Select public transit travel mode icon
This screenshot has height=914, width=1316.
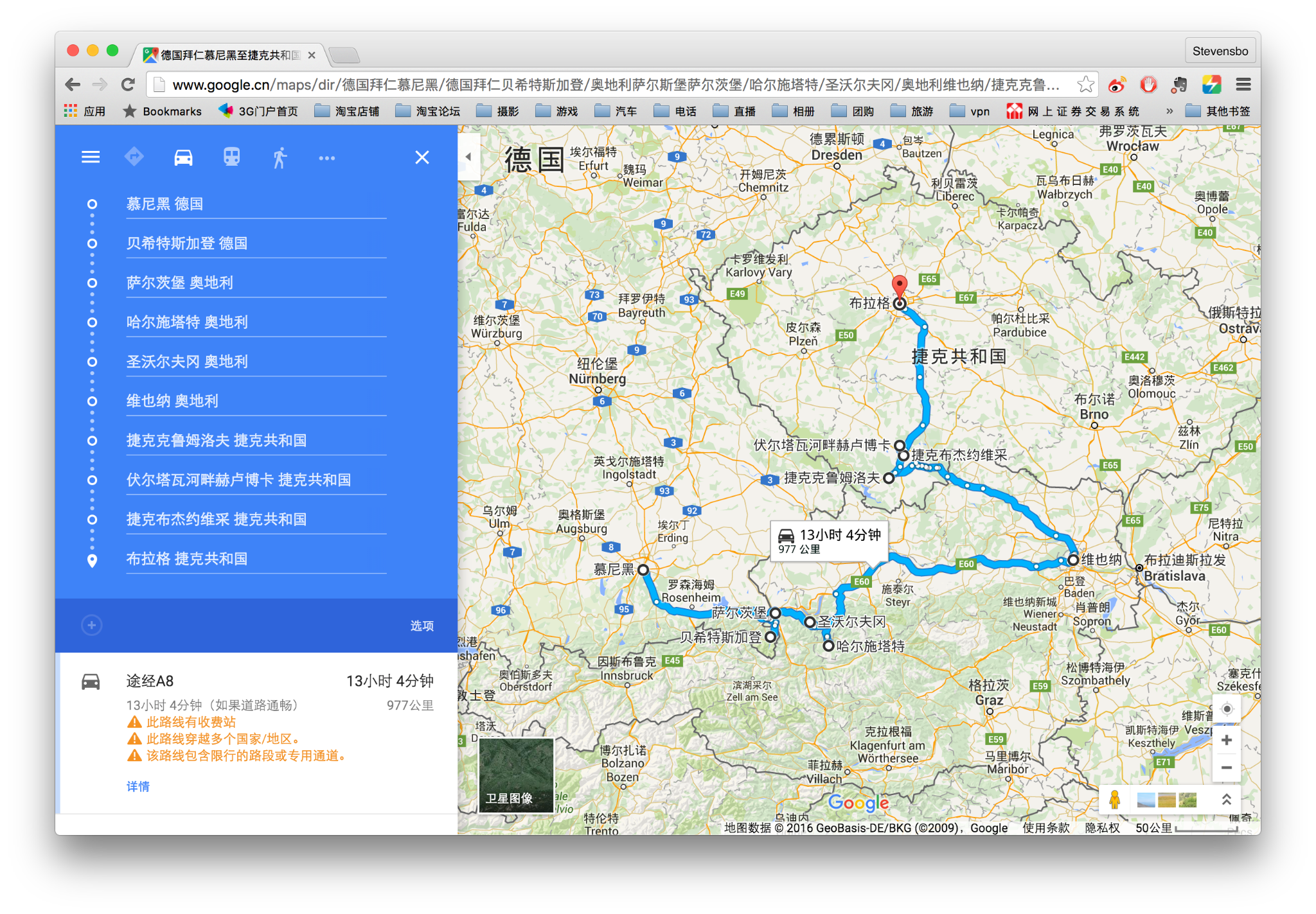coord(231,157)
